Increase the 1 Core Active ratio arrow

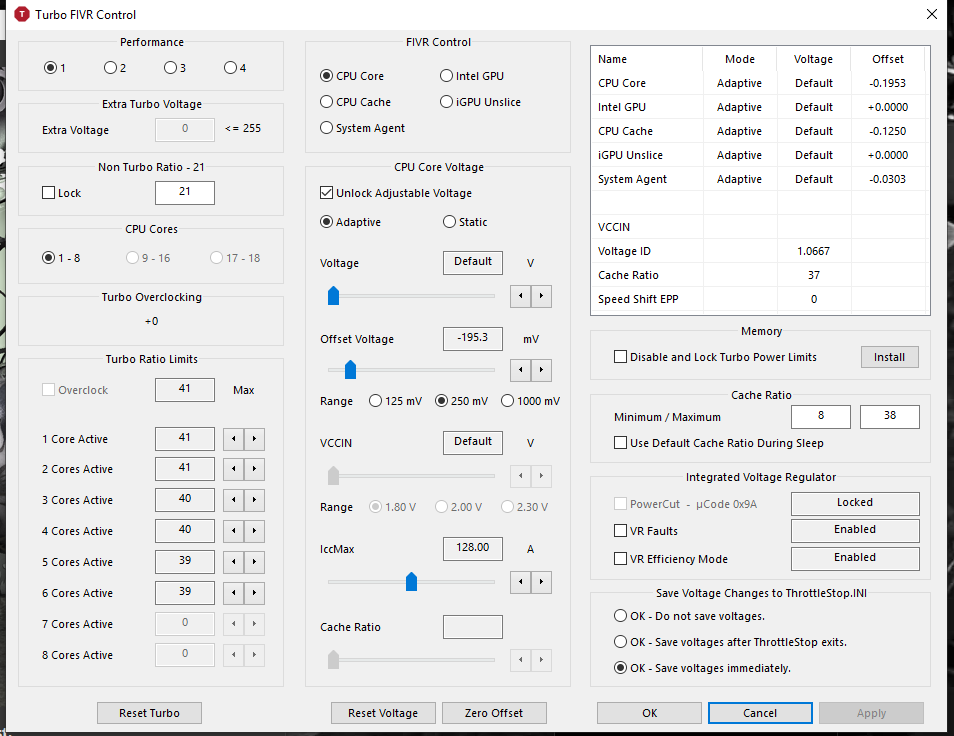tap(254, 439)
